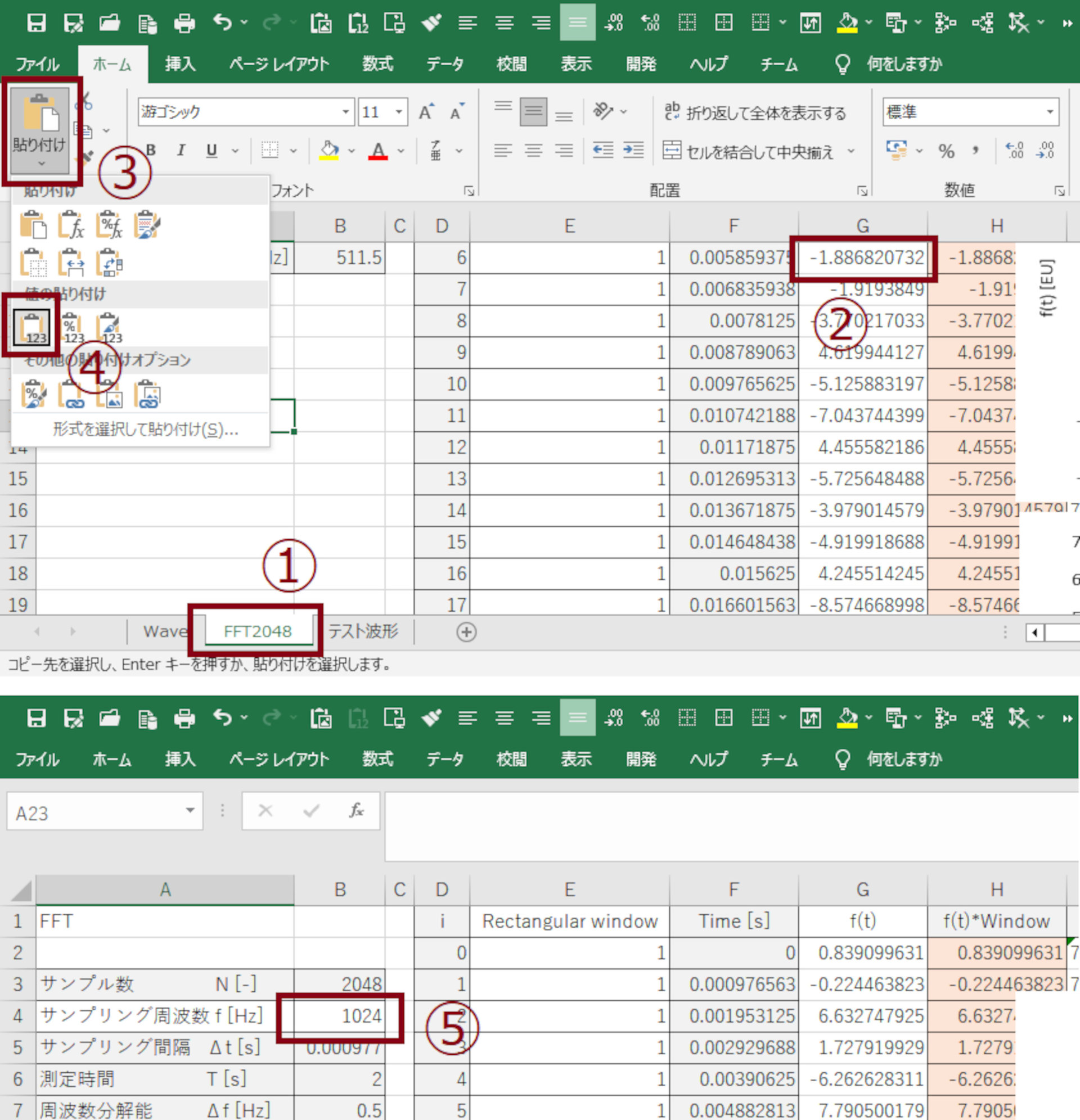This screenshot has height=1120, width=1080.
Task: Click セルを結合して中央揃え button
Action: coord(748,151)
